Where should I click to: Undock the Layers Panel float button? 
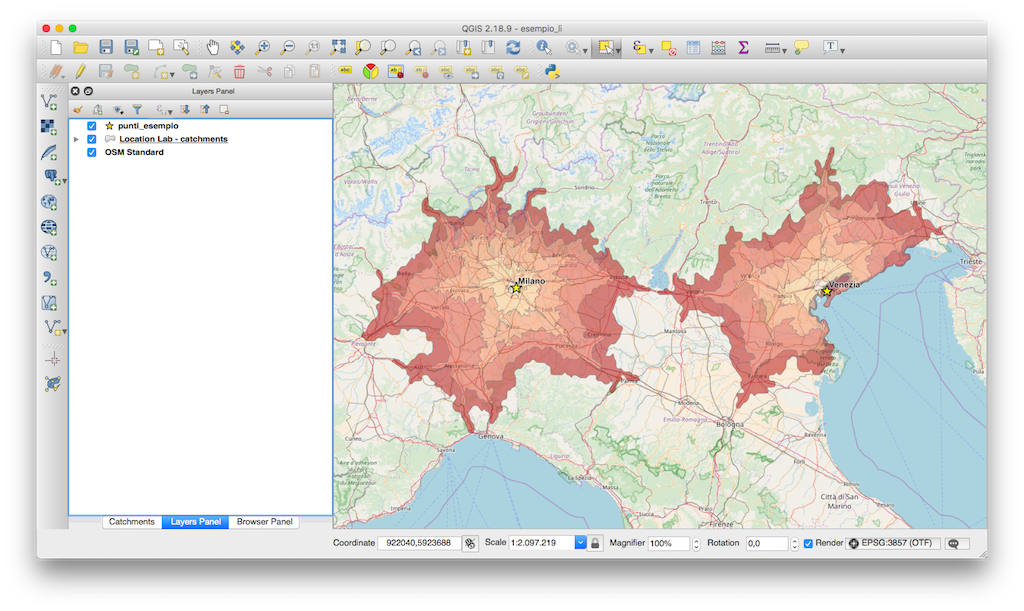pyautogui.click(x=88, y=91)
